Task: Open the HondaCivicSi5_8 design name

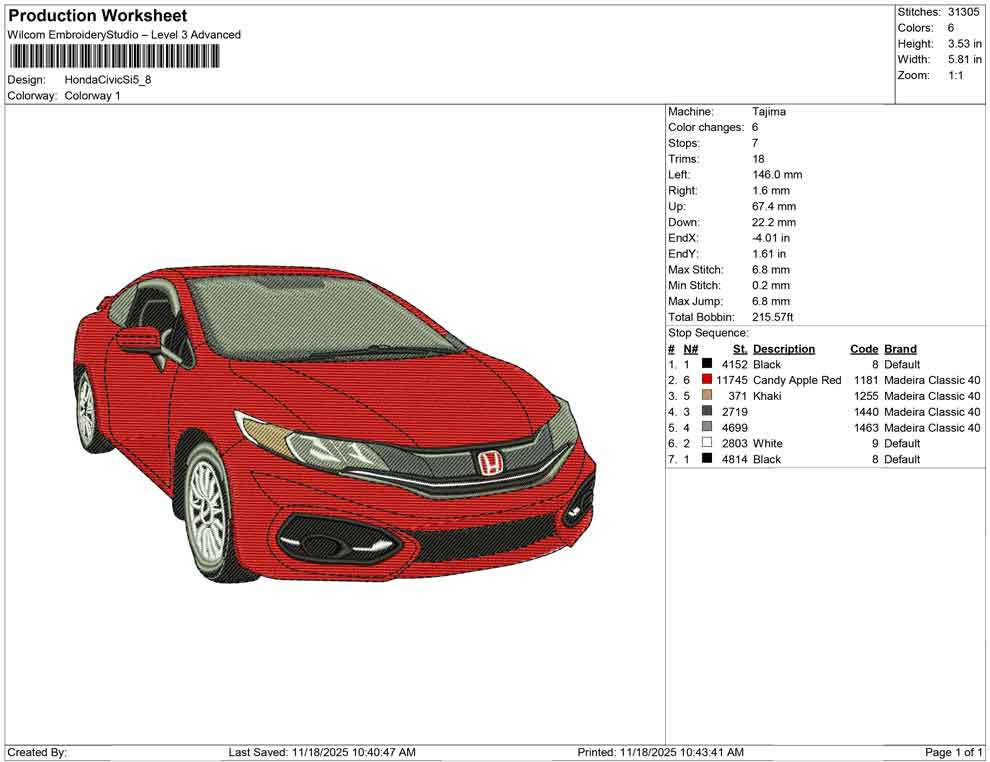Action: (x=108, y=80)
